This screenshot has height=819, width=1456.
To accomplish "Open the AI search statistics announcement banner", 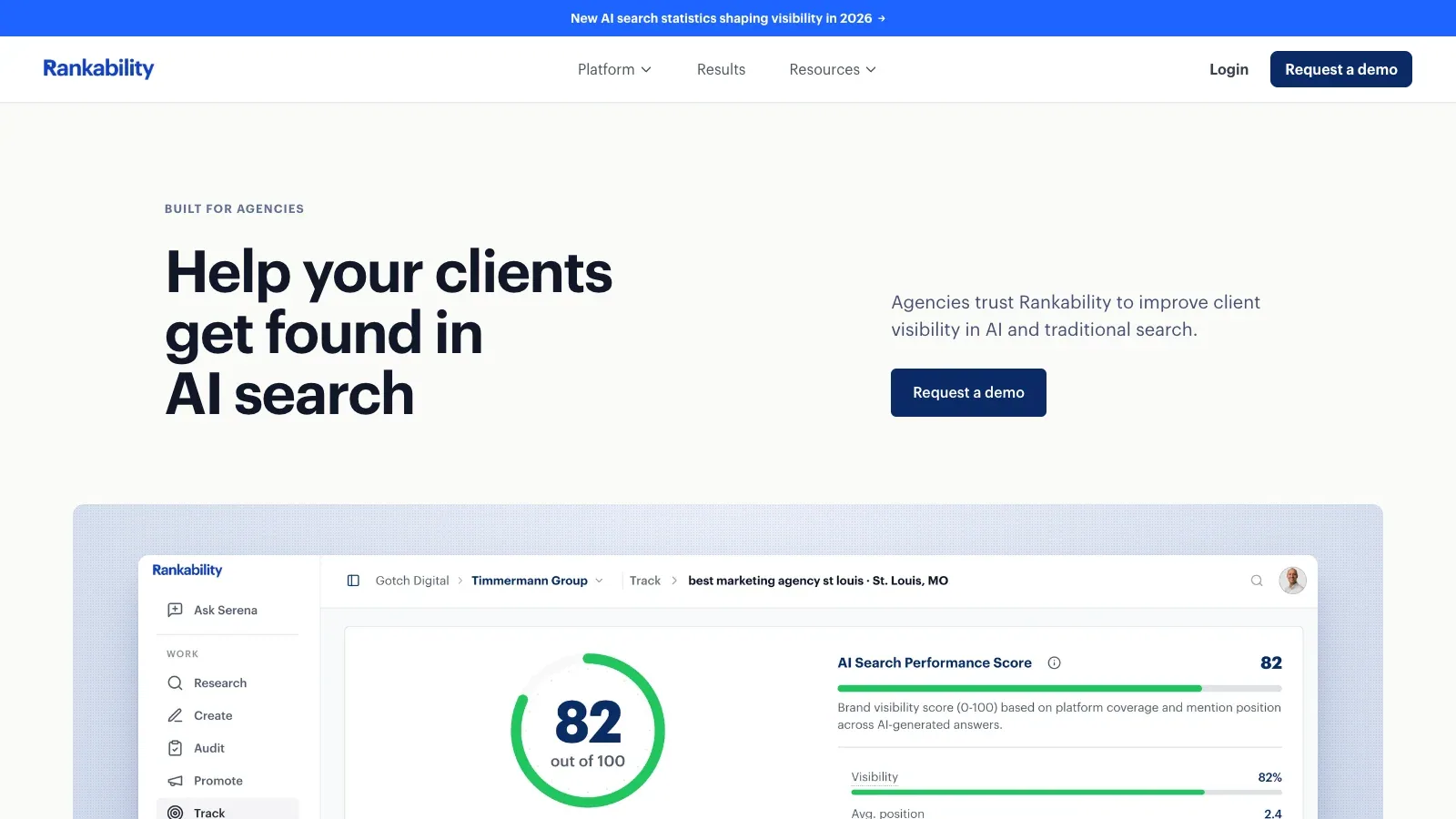I will coord(728,18).
